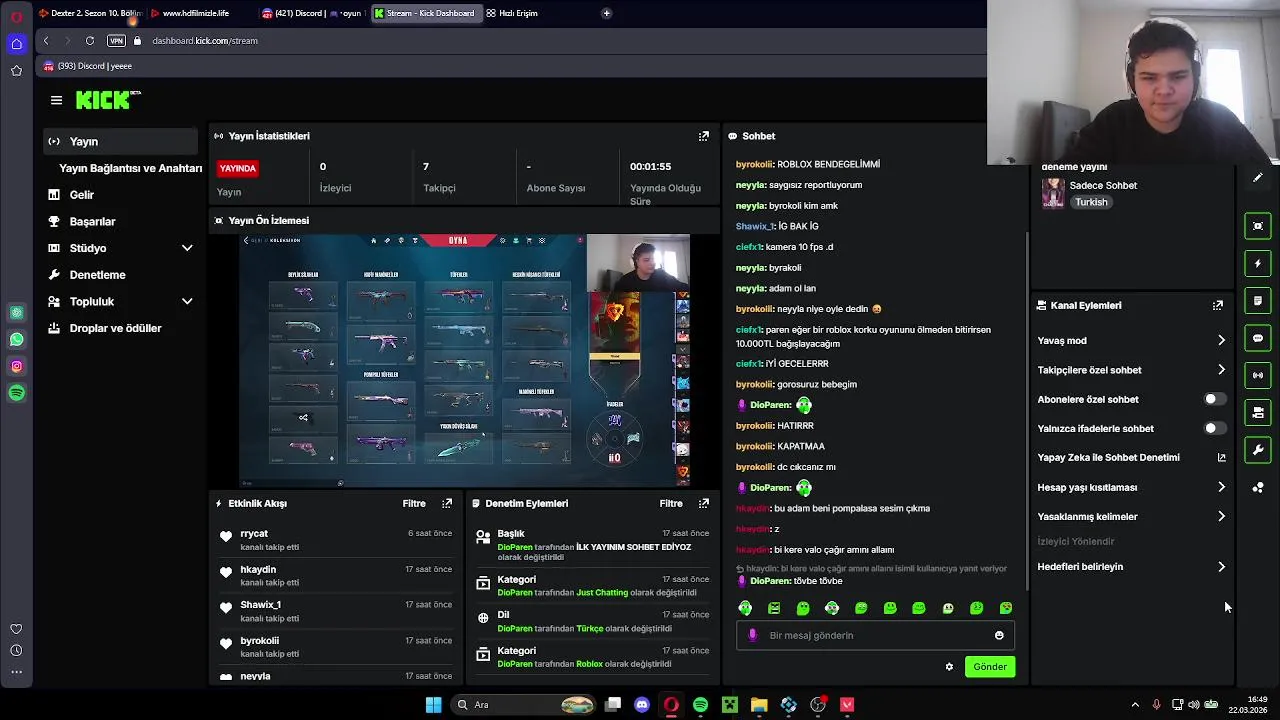Click the three-dots cluster icon in right rail

(1258, 487)
